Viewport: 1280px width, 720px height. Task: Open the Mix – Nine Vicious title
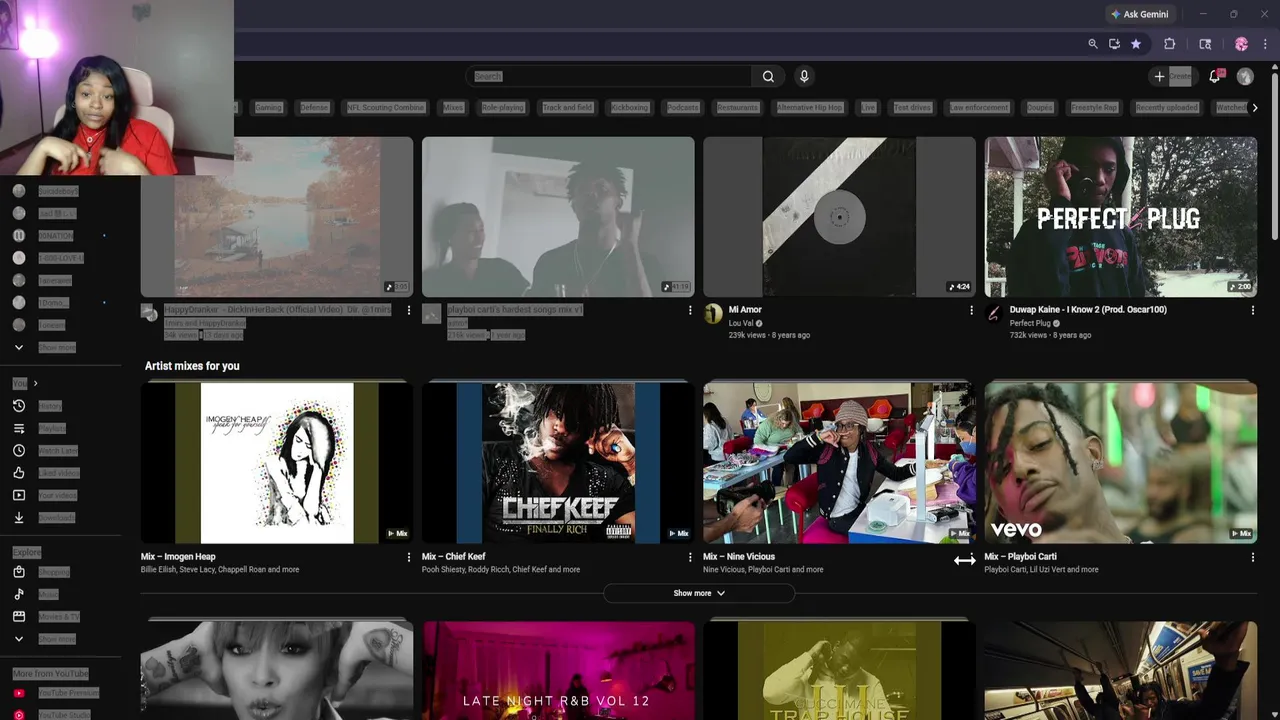739,556
